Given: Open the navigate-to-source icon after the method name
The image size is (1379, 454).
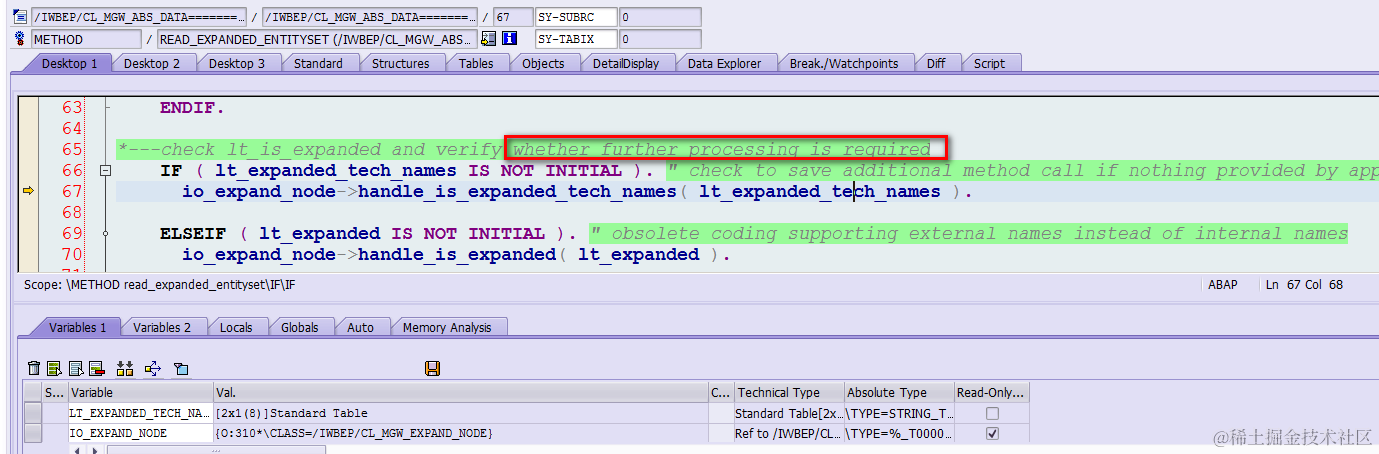Looking at the screenshot, I should (489, 39).
